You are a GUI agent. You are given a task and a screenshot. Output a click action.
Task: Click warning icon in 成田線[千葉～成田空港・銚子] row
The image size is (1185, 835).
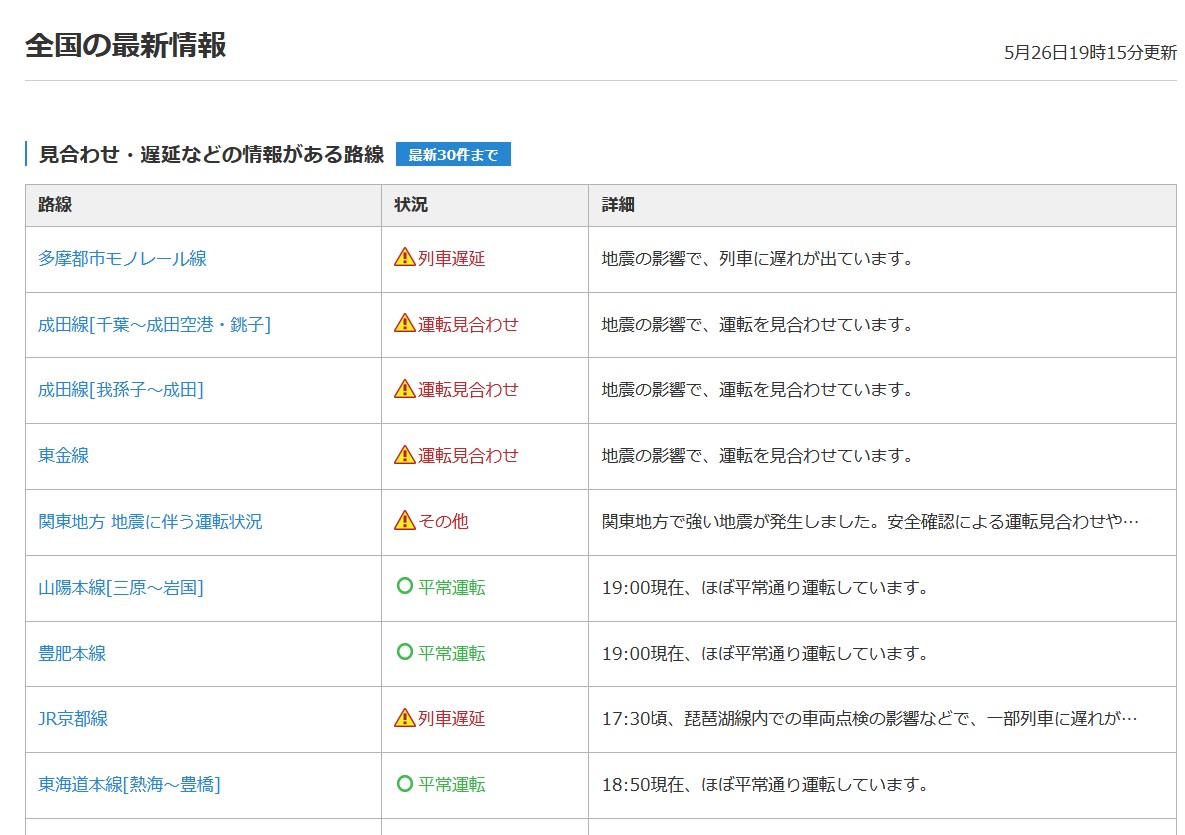tap(404, 323)
